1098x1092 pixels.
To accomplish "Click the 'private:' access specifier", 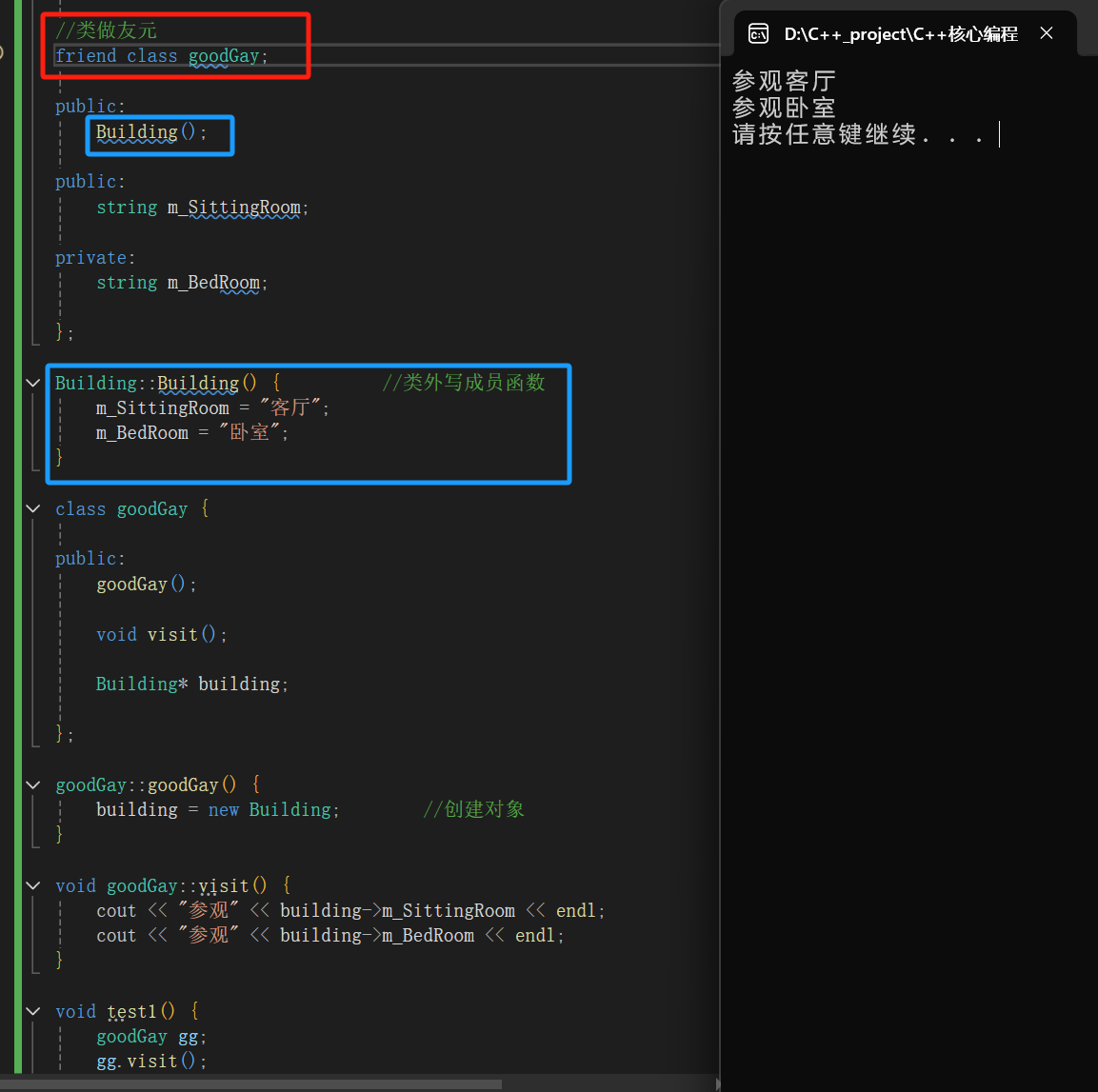I will click(95, 258).
